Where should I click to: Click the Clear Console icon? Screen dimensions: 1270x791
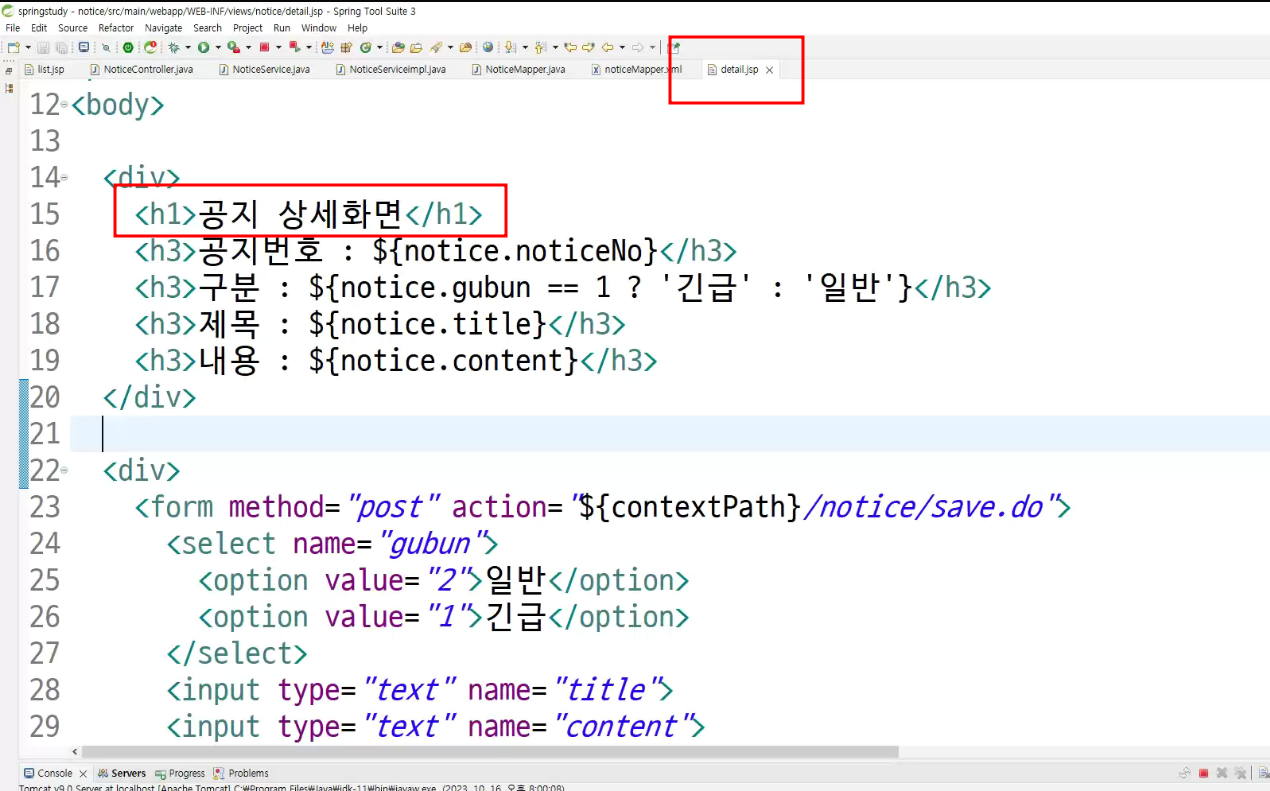pos(1262,773)
